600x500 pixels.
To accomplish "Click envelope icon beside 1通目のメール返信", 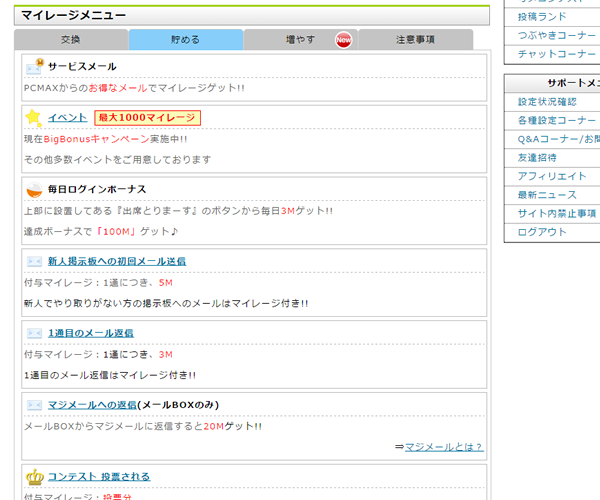I will [x=34, y=333].
